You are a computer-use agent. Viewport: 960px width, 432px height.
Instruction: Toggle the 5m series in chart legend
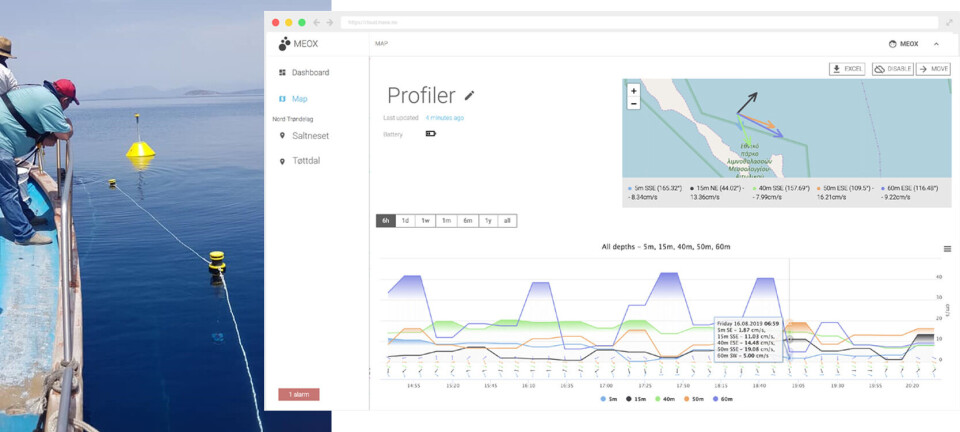point(607,399)
